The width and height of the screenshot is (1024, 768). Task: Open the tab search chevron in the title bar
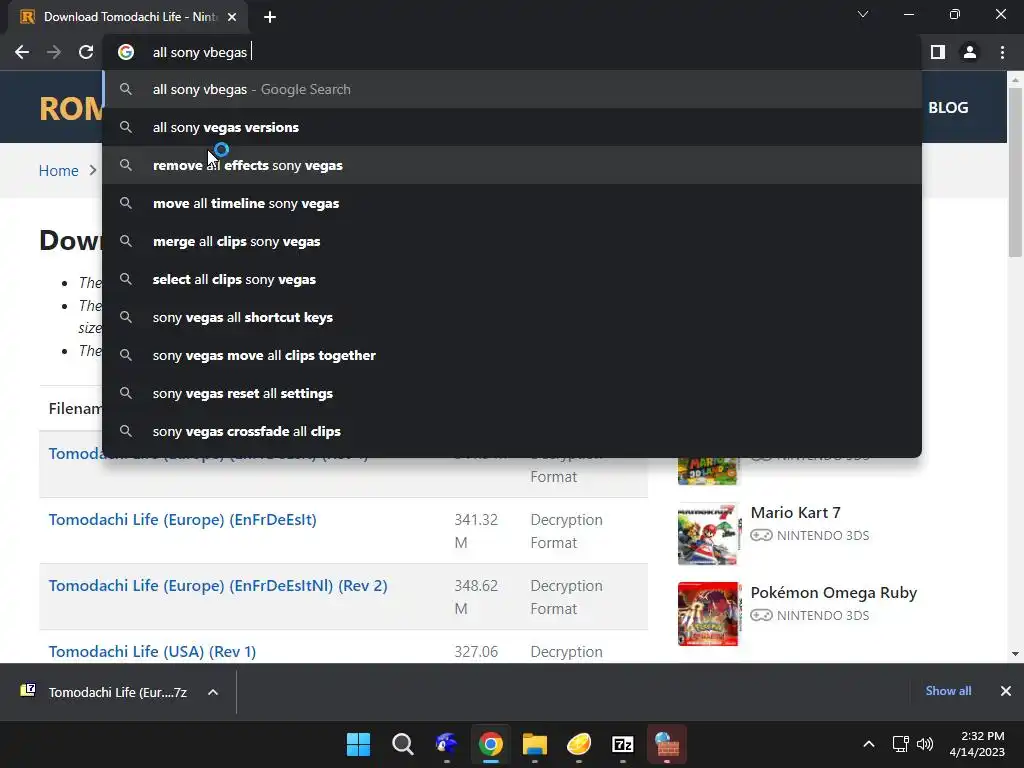863,14
